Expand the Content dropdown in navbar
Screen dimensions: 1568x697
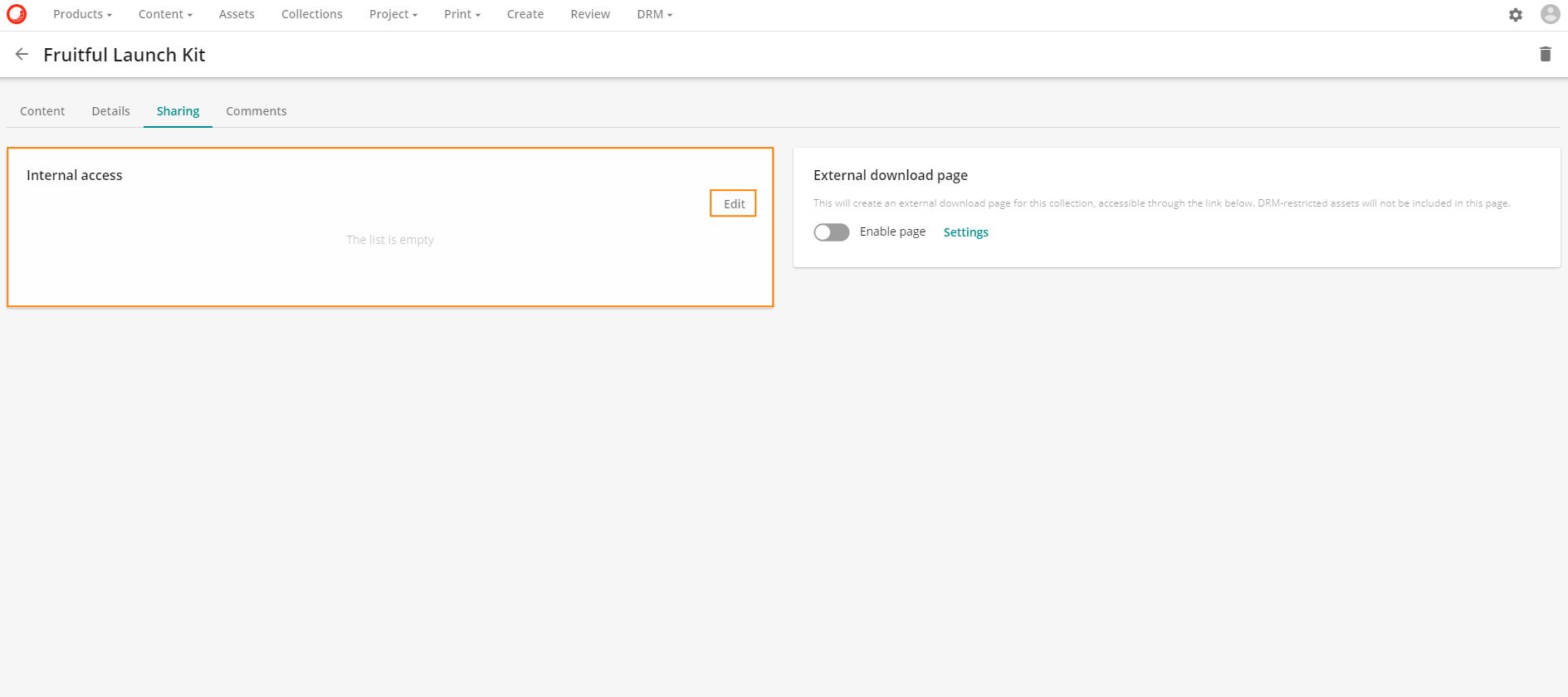[x=165, y=14]
